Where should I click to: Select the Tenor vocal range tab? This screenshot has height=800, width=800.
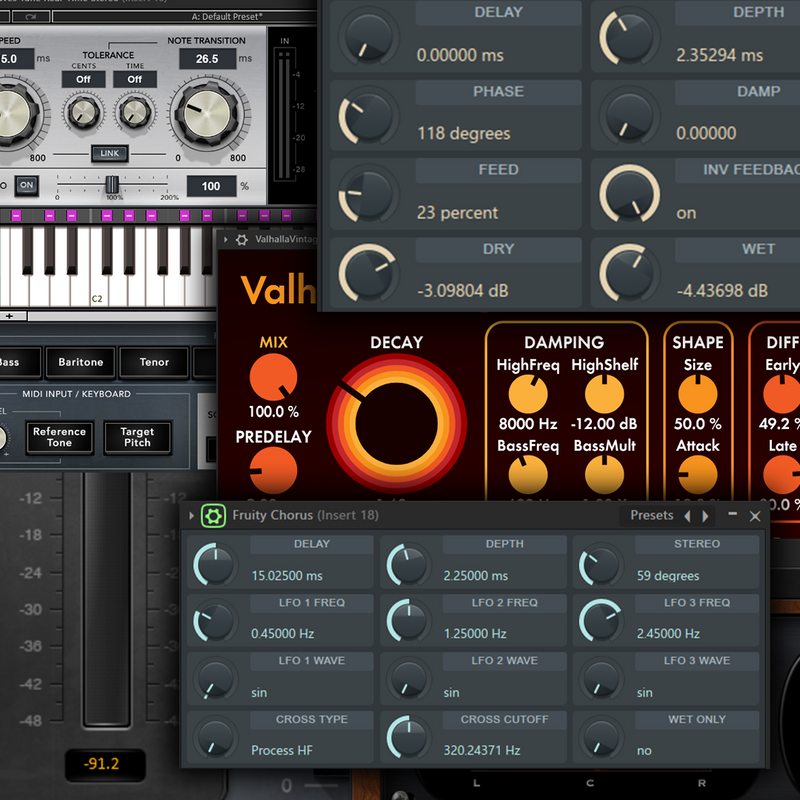click(x=153, y=362)
